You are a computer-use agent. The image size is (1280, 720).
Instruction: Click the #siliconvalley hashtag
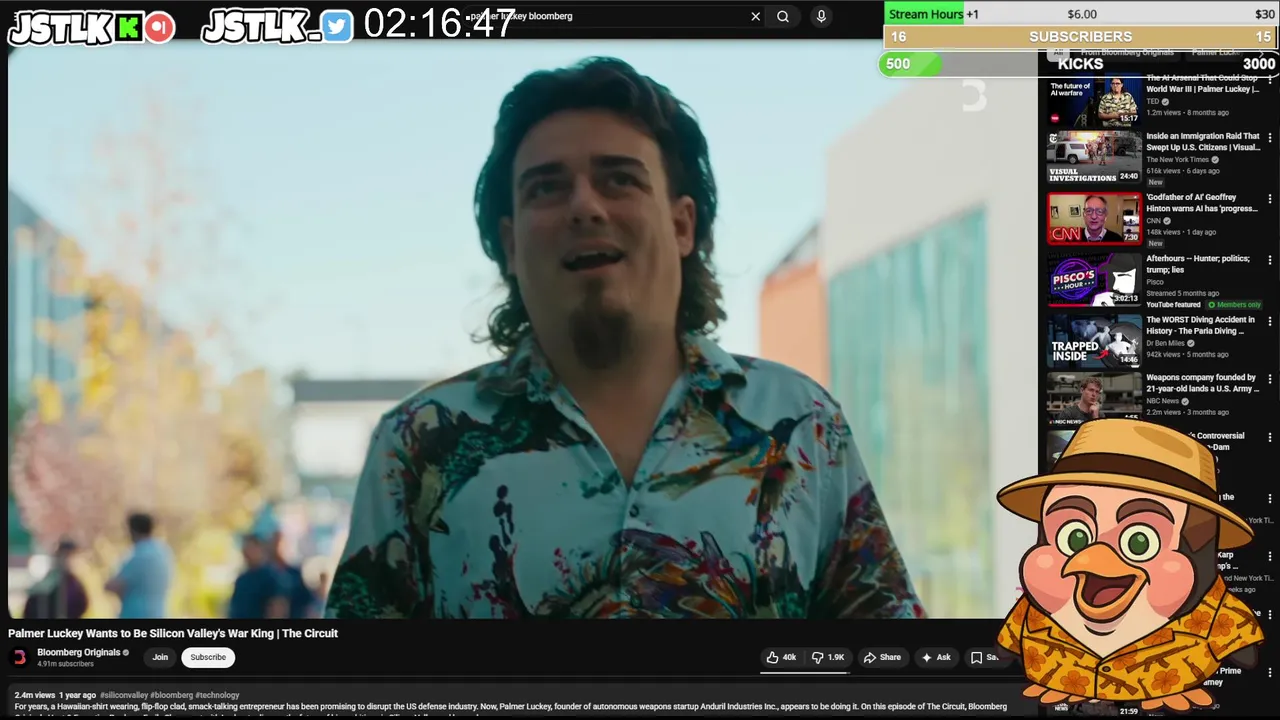pyautogui.click(x=124, y=695)
